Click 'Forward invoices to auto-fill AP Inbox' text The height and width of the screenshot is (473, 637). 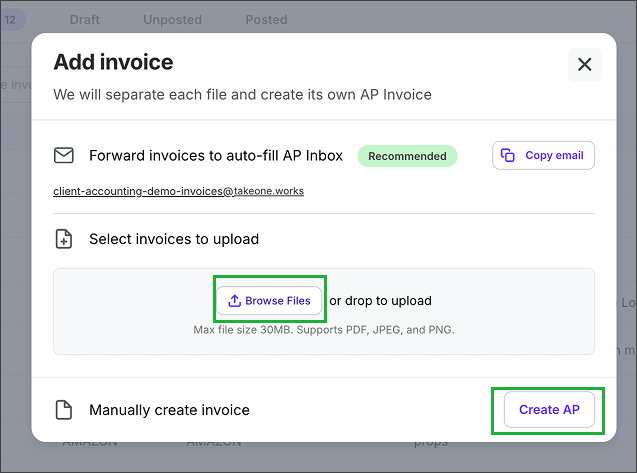point(216,156)
